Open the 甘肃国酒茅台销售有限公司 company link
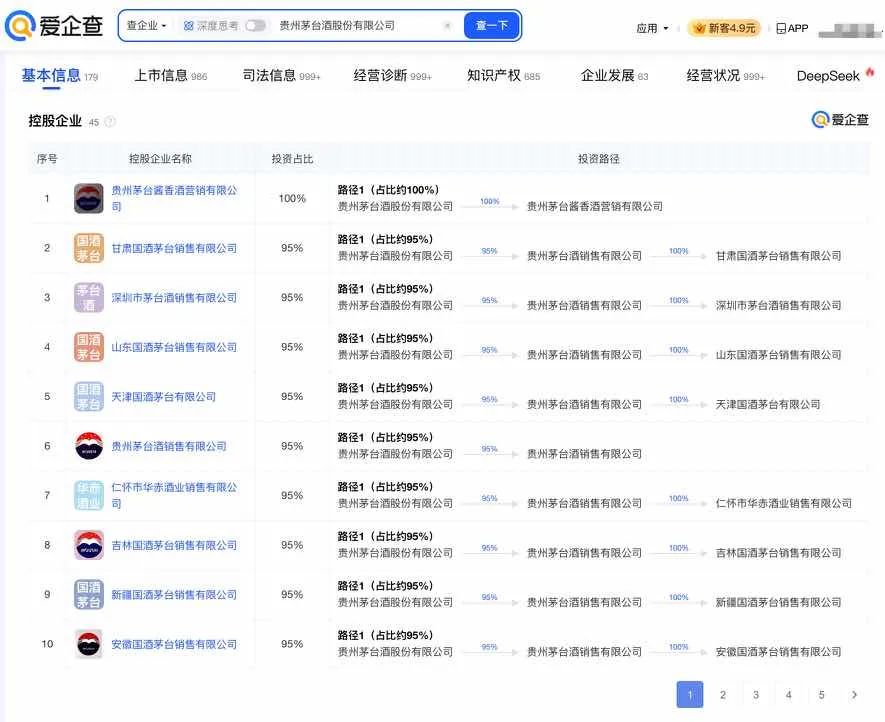The image size is (885, 722). [174, 248]
